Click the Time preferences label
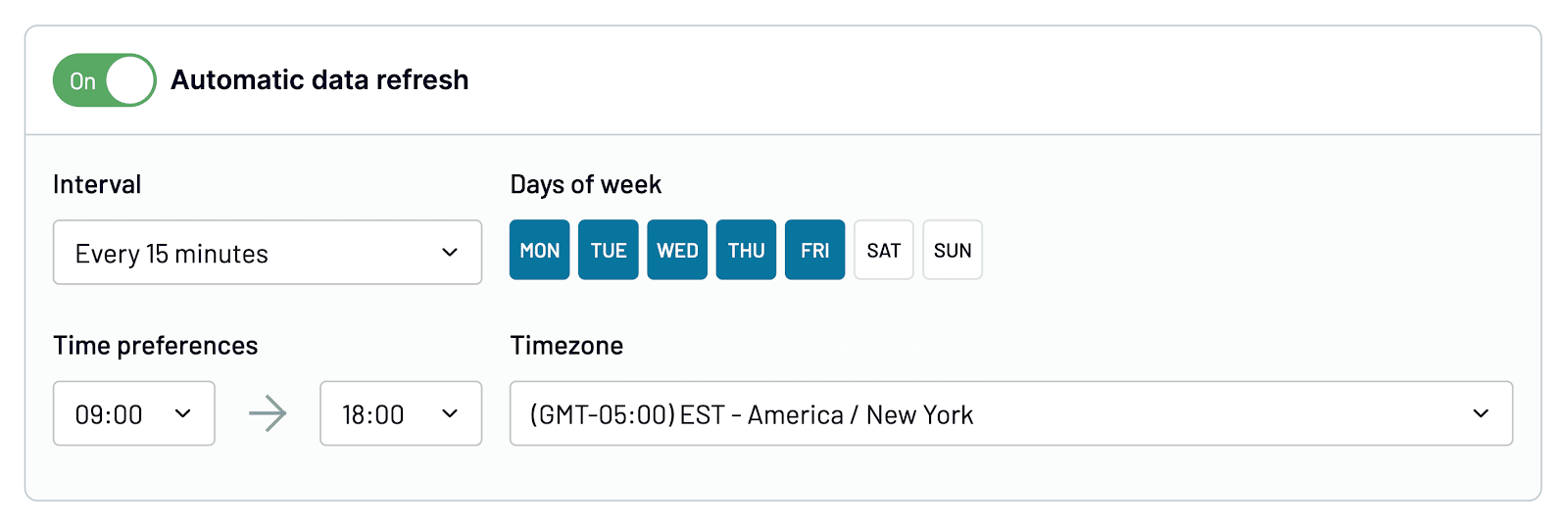This screenshot has width=1568, height=527. (155, 346)
